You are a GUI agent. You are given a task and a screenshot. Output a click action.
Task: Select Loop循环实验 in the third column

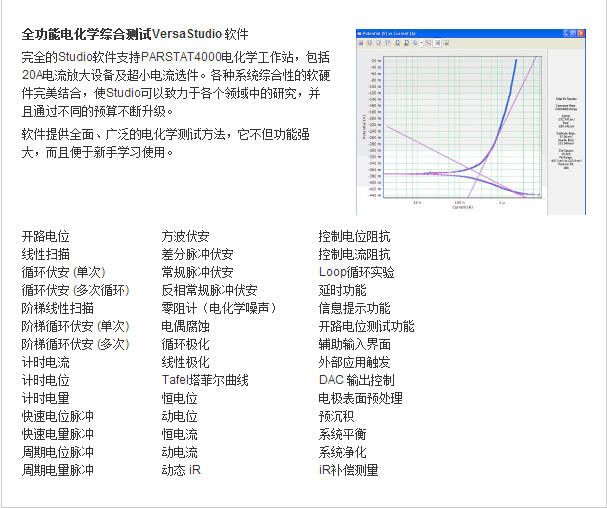point(356,272)
